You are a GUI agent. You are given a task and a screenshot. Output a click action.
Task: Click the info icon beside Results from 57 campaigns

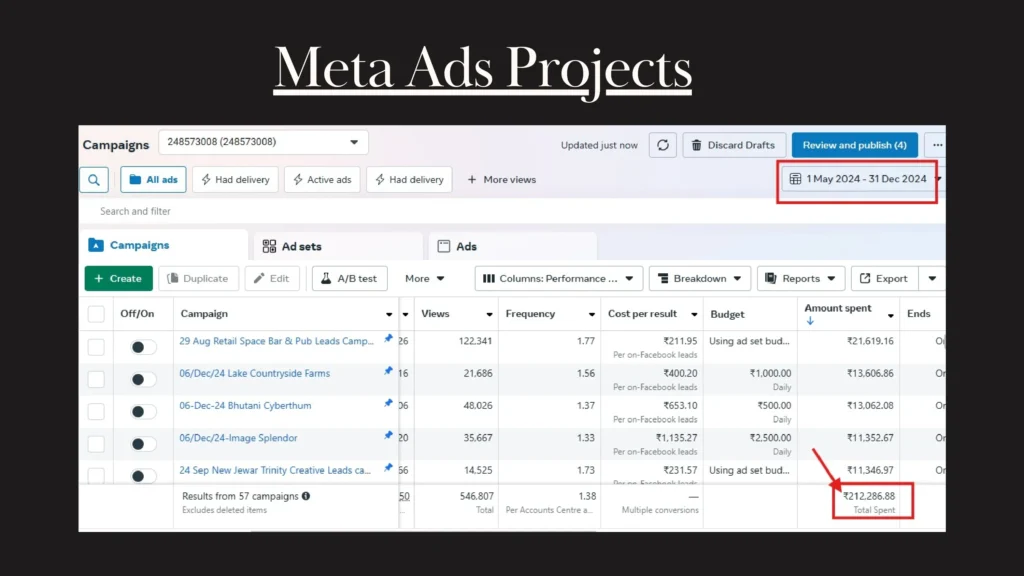coord(306,495)
